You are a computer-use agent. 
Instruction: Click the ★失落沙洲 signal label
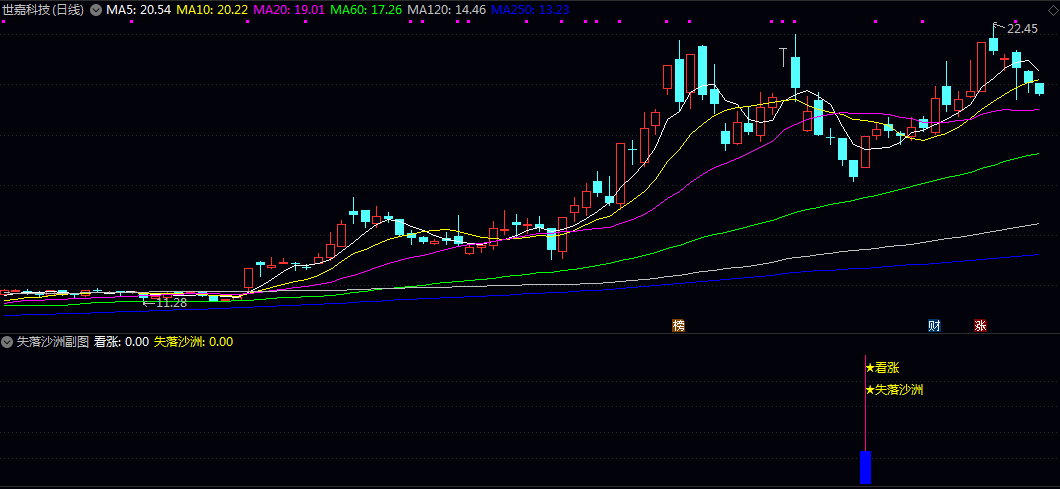pyautogui.click(x=894, y=390)
